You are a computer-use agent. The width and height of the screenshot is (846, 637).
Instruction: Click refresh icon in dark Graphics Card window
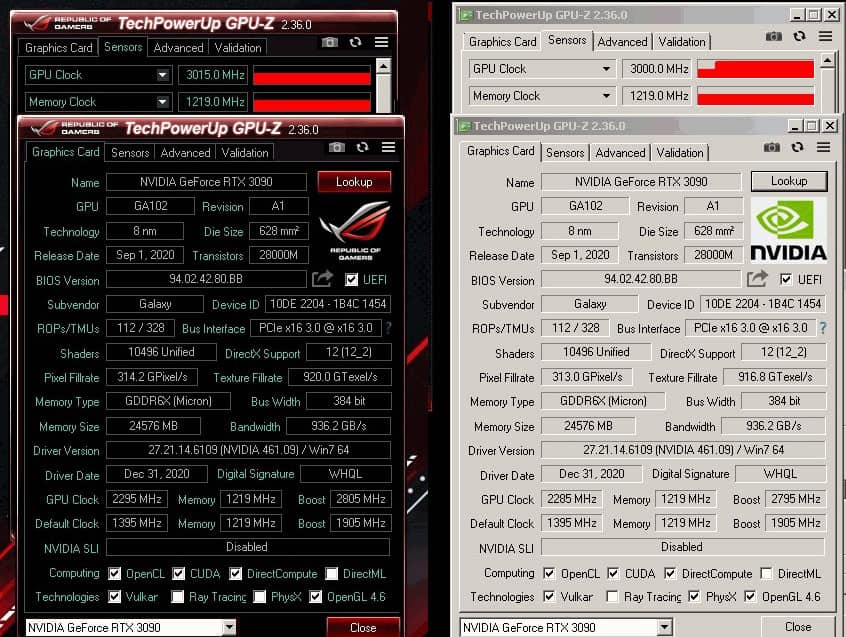[x=363, y=147]
